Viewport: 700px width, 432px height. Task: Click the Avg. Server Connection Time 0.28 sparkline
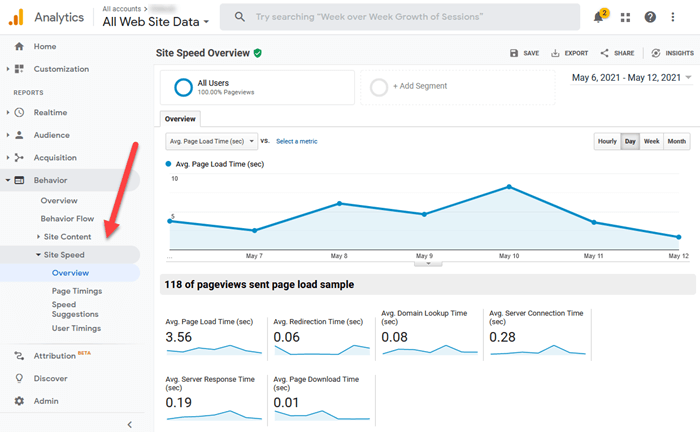click(538, 350)
